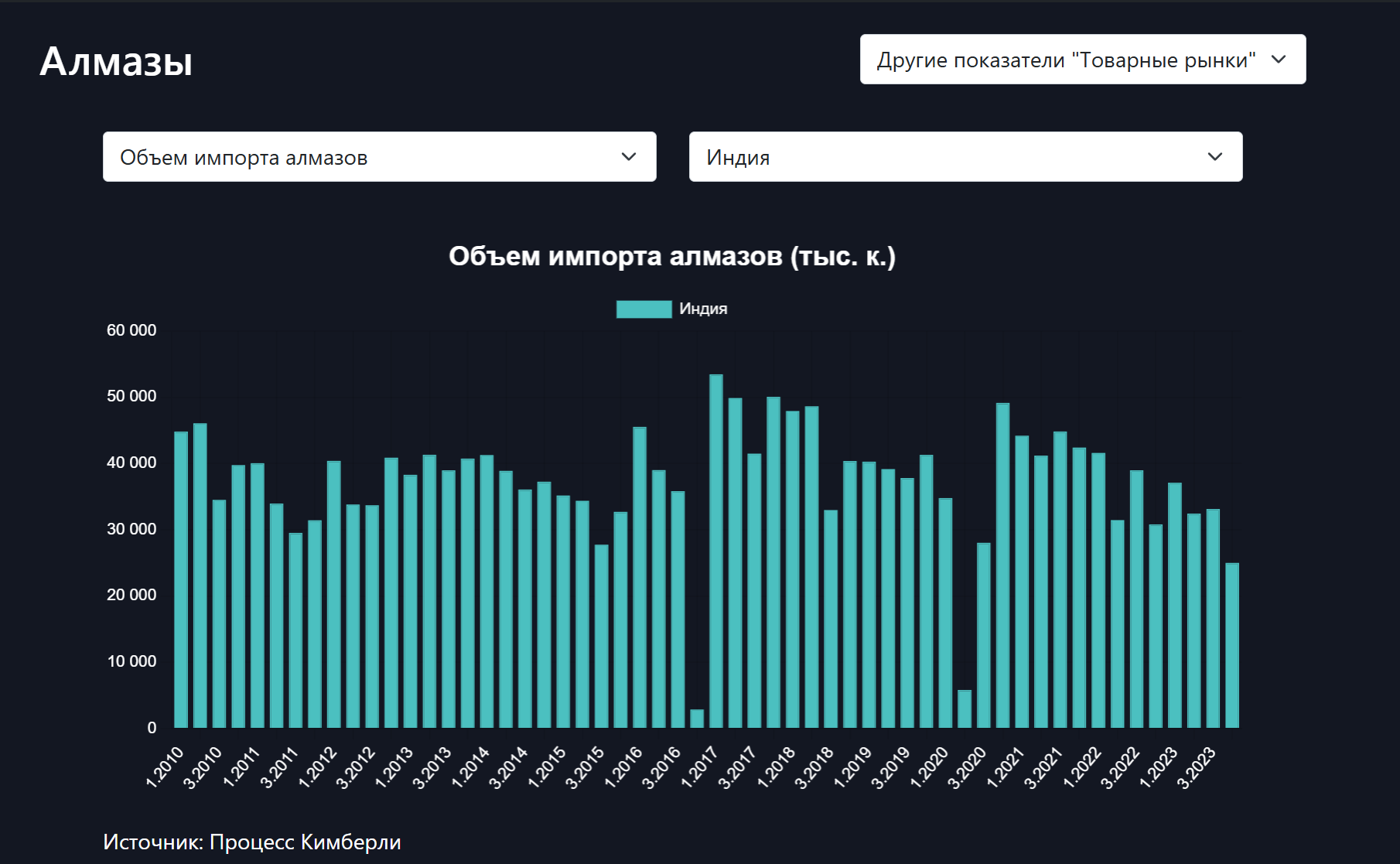
Task: Open the 'Индия' country dropdown
Action: tap(966, 157)
